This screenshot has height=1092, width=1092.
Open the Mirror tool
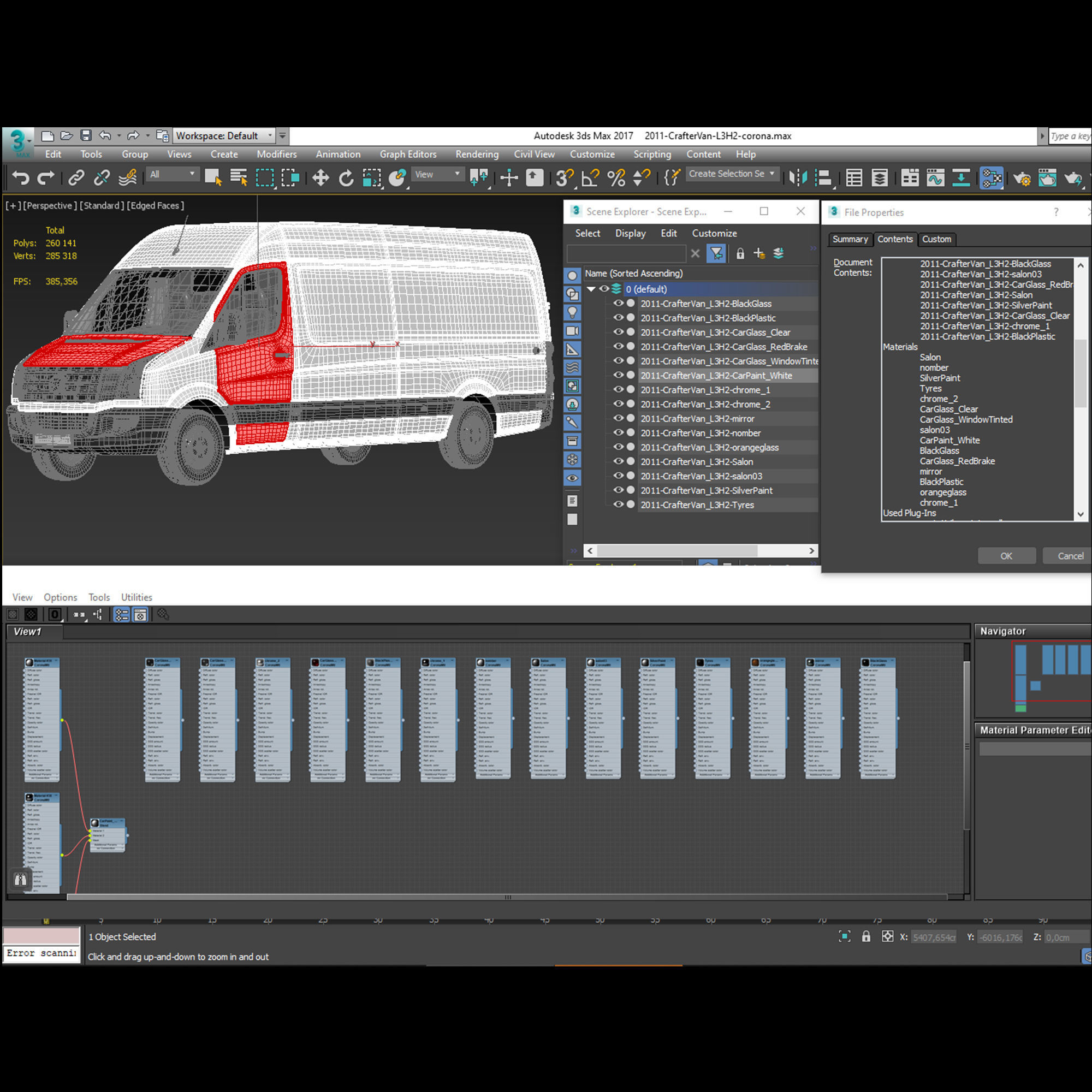click(x=798, y=178)
